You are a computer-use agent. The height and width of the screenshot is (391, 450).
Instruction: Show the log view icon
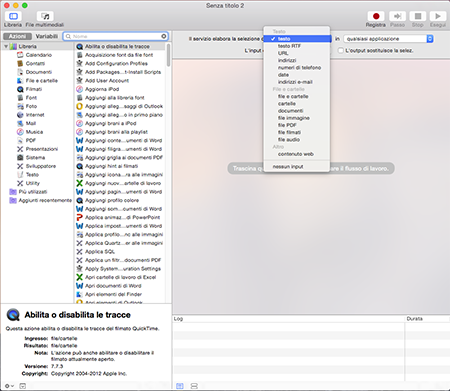[x=180, y=386]
